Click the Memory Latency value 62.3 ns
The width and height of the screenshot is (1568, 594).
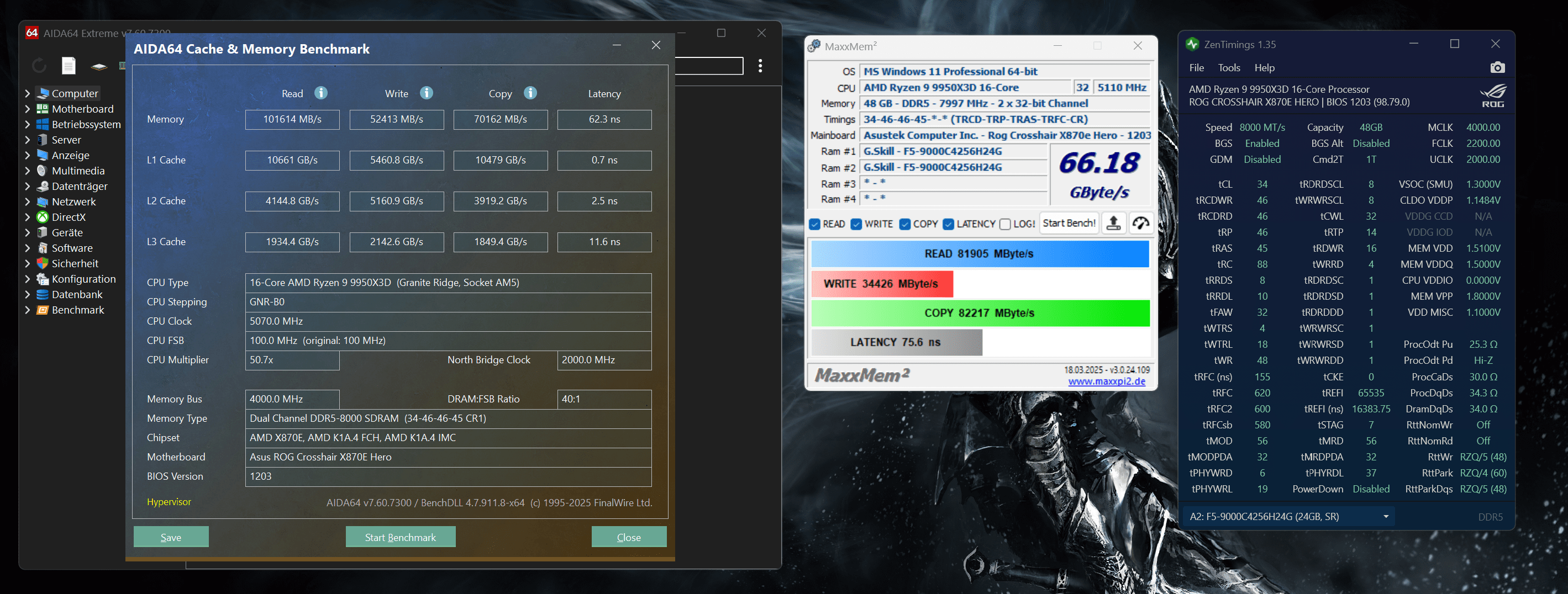tap(604, 120)
